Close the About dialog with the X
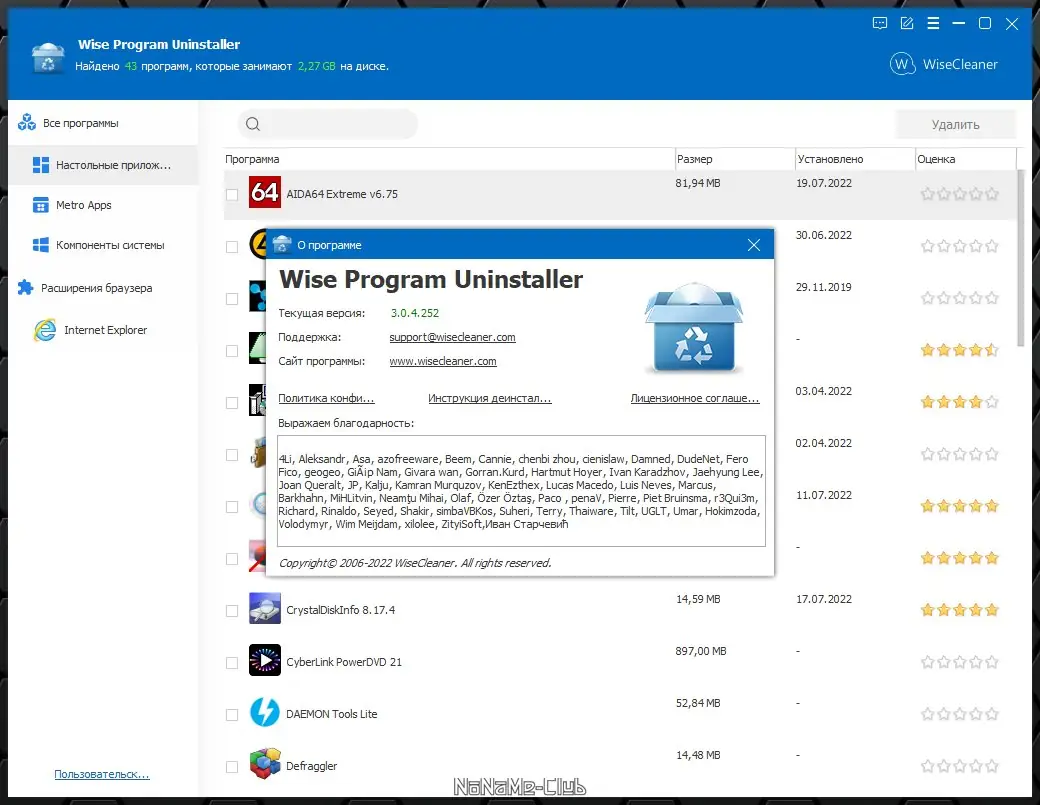This screenshot has height=805, width=1040. [753, 245]
